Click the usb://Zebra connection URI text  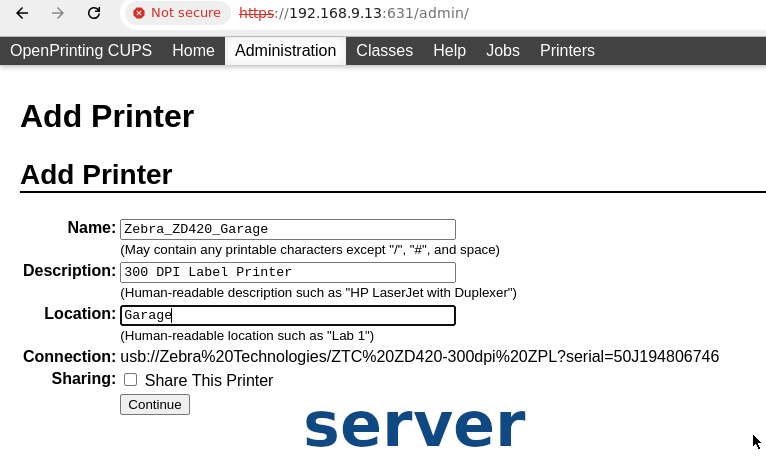click(x=419, y=357)
